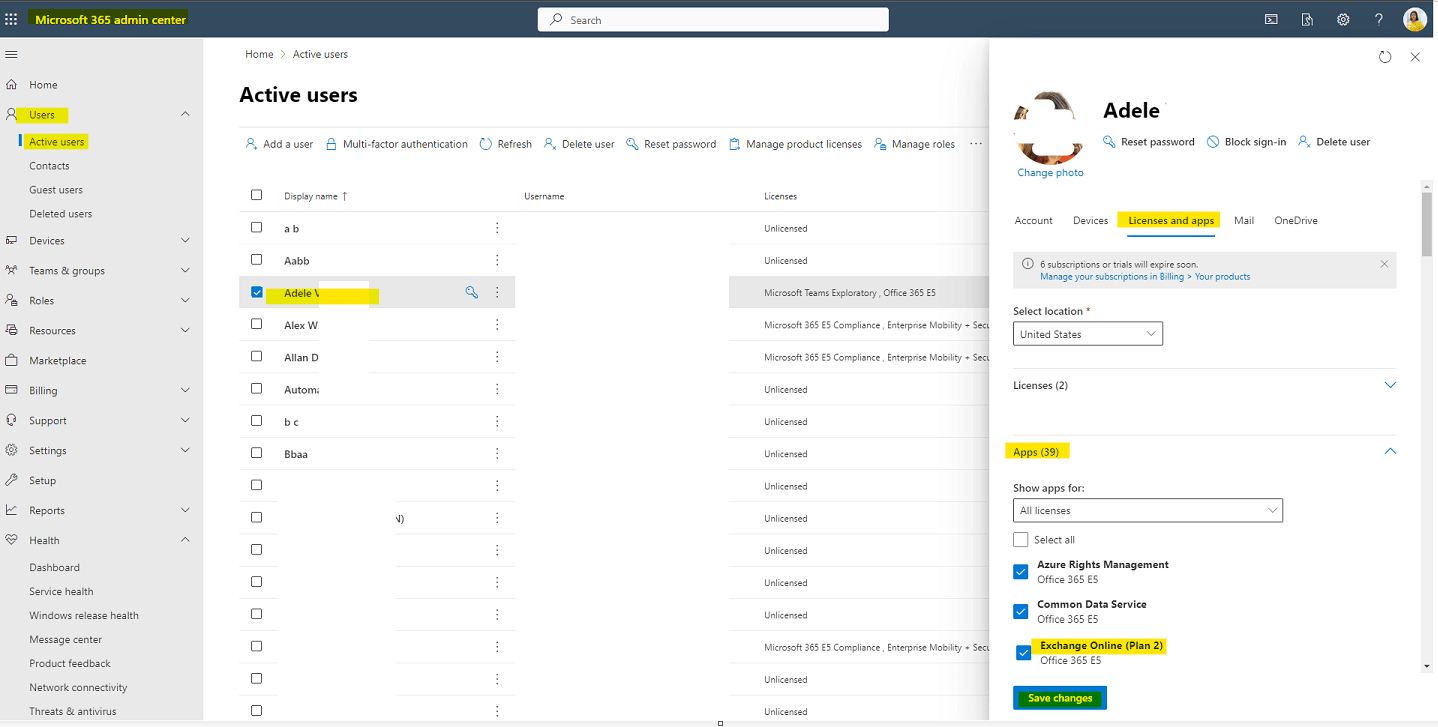Check the select all users header checkbox
Viewport: 1438px width, 727px height.
click(x=257, y=195)
